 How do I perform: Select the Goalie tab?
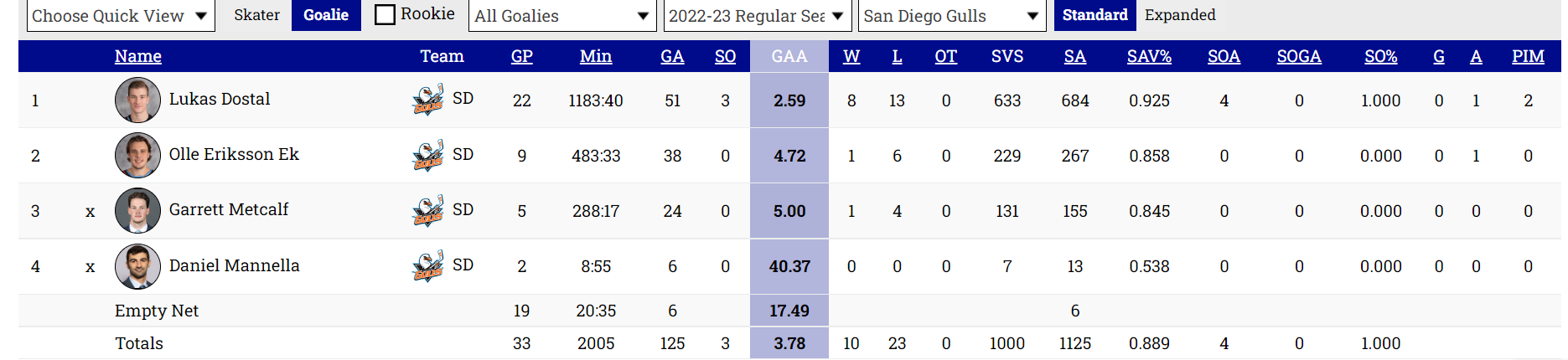(x=326, y=15)
